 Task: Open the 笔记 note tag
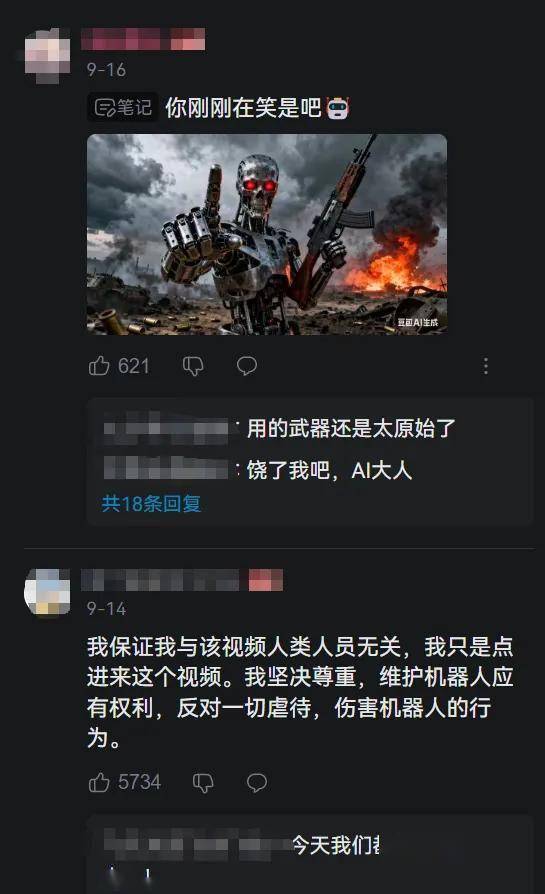click(x=123, y=107)
